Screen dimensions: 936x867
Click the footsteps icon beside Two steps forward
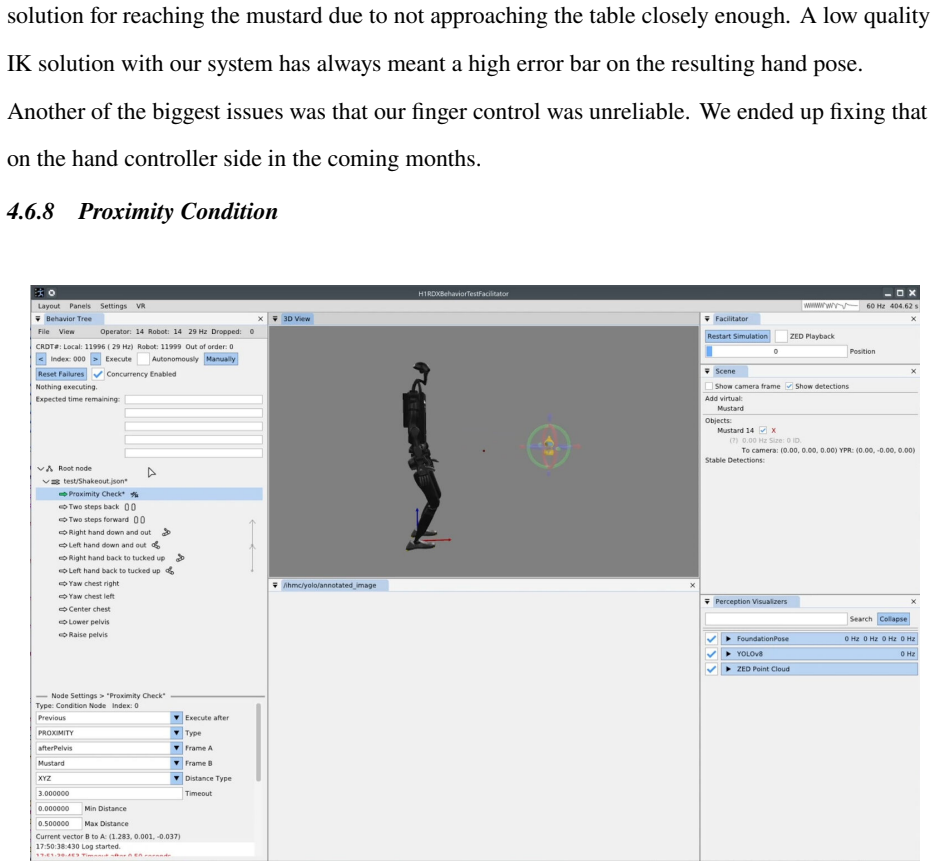[x=139, y=519]
